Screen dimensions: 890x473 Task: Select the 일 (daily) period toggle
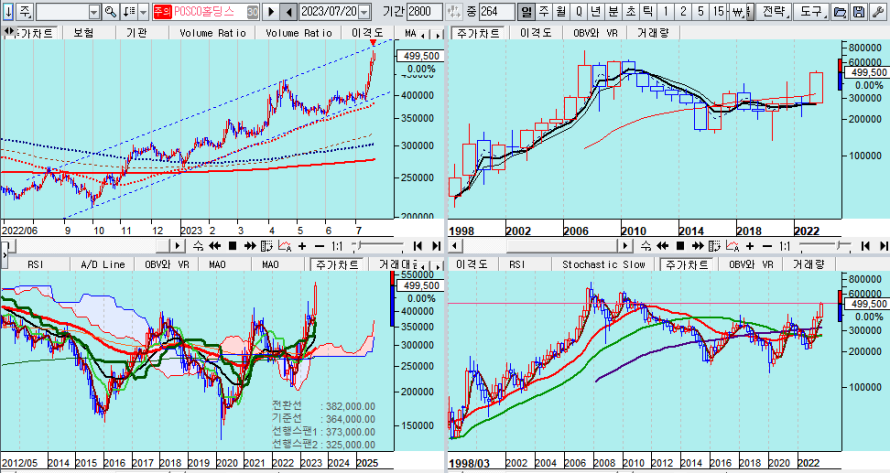(x=527, y=12)
